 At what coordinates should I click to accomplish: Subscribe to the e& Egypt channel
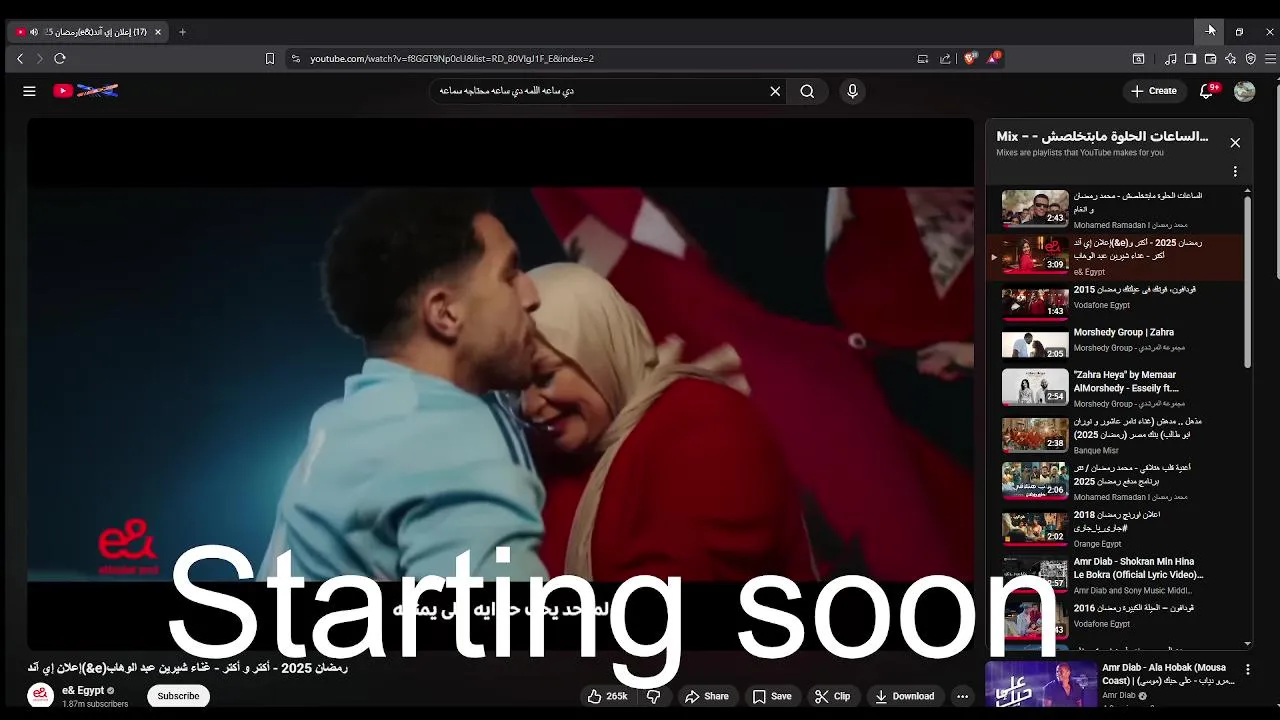[x=178, y=696]
